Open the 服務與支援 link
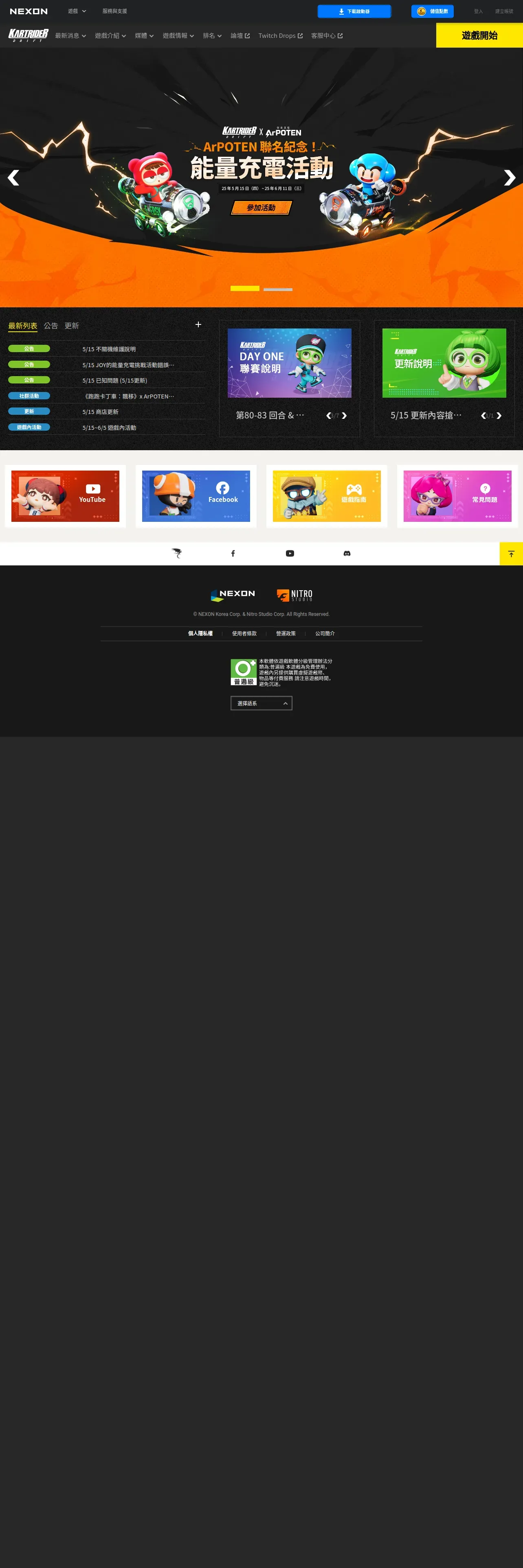This screenshot has width=523, height=1568. coord(114,11)
